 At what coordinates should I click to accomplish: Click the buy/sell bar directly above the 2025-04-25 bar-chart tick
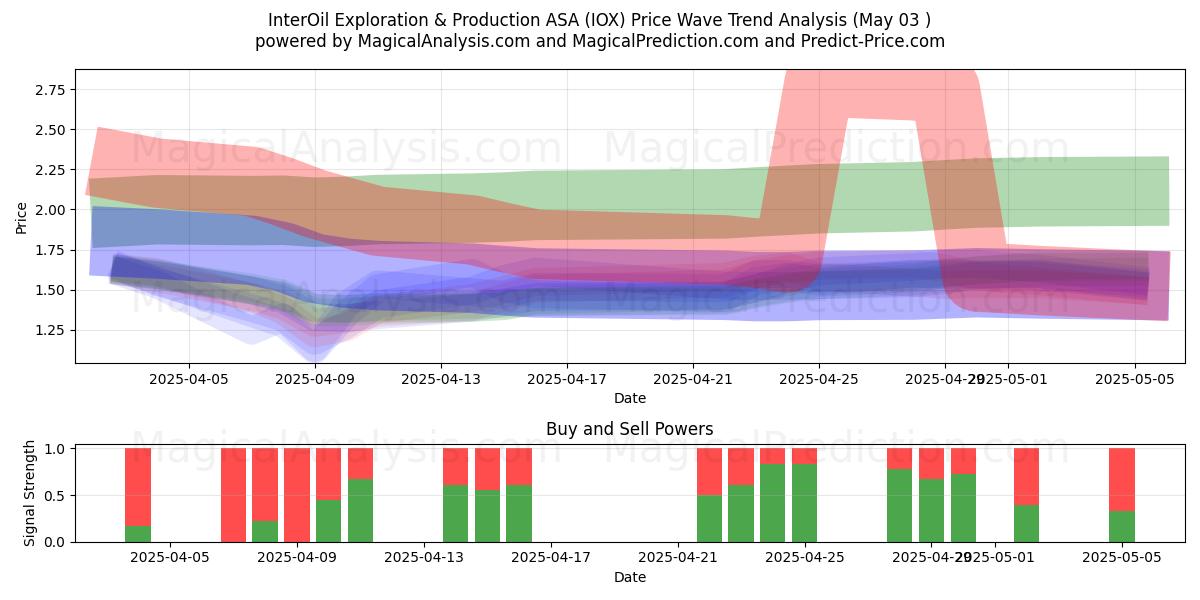pos(805,495)
